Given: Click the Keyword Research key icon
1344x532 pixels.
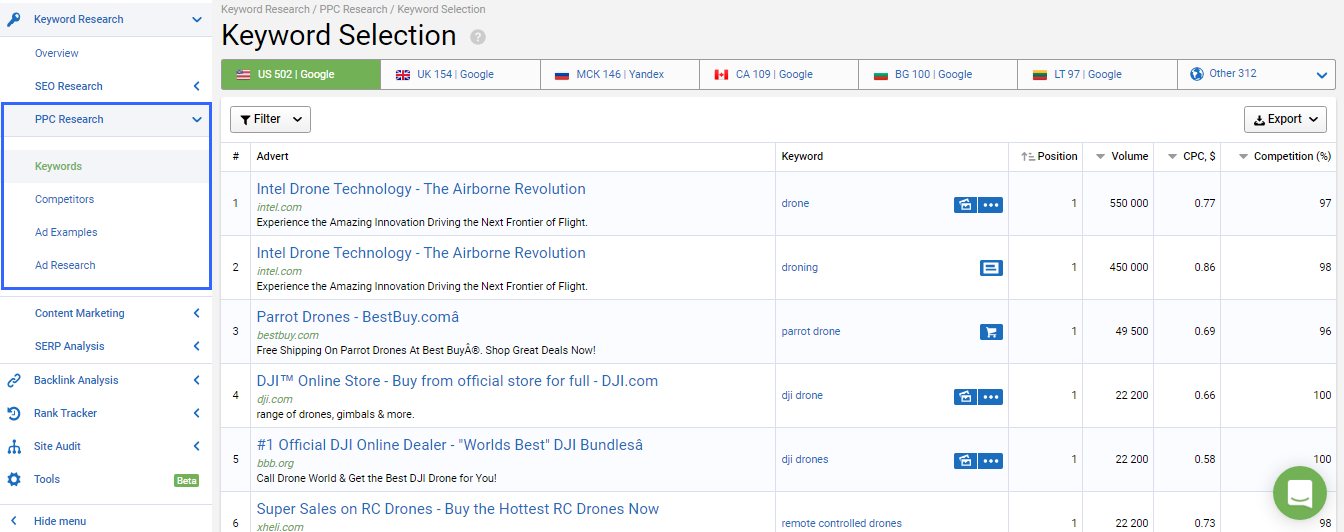Looking at the screenshot, I should point(14,19).
